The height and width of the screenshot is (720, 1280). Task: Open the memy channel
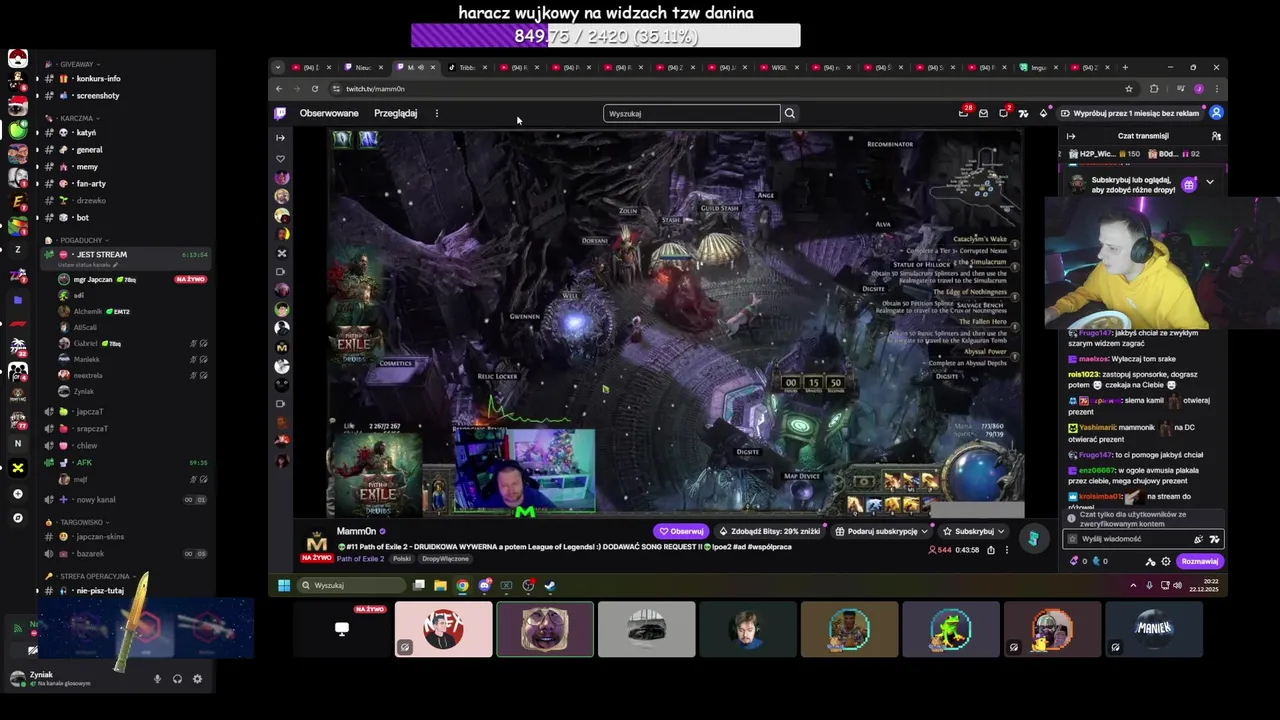click(x=87, y=166)
